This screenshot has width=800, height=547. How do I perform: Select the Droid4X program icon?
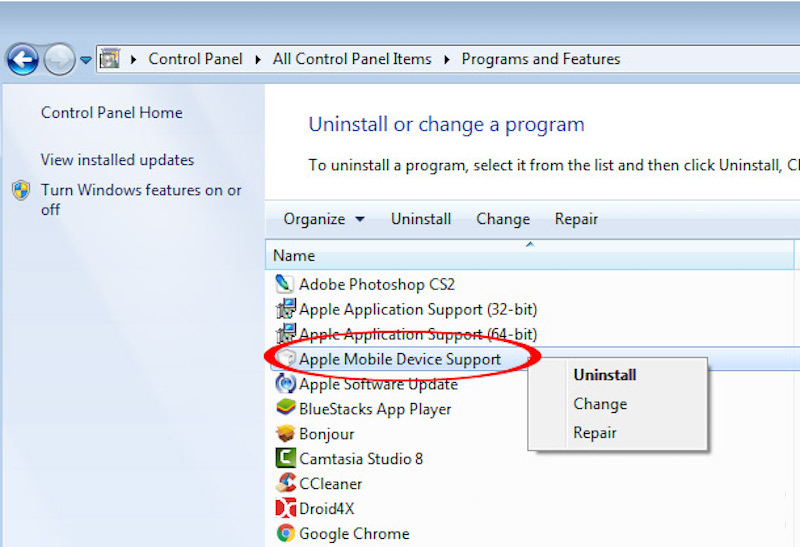click(x=285, y=509)
